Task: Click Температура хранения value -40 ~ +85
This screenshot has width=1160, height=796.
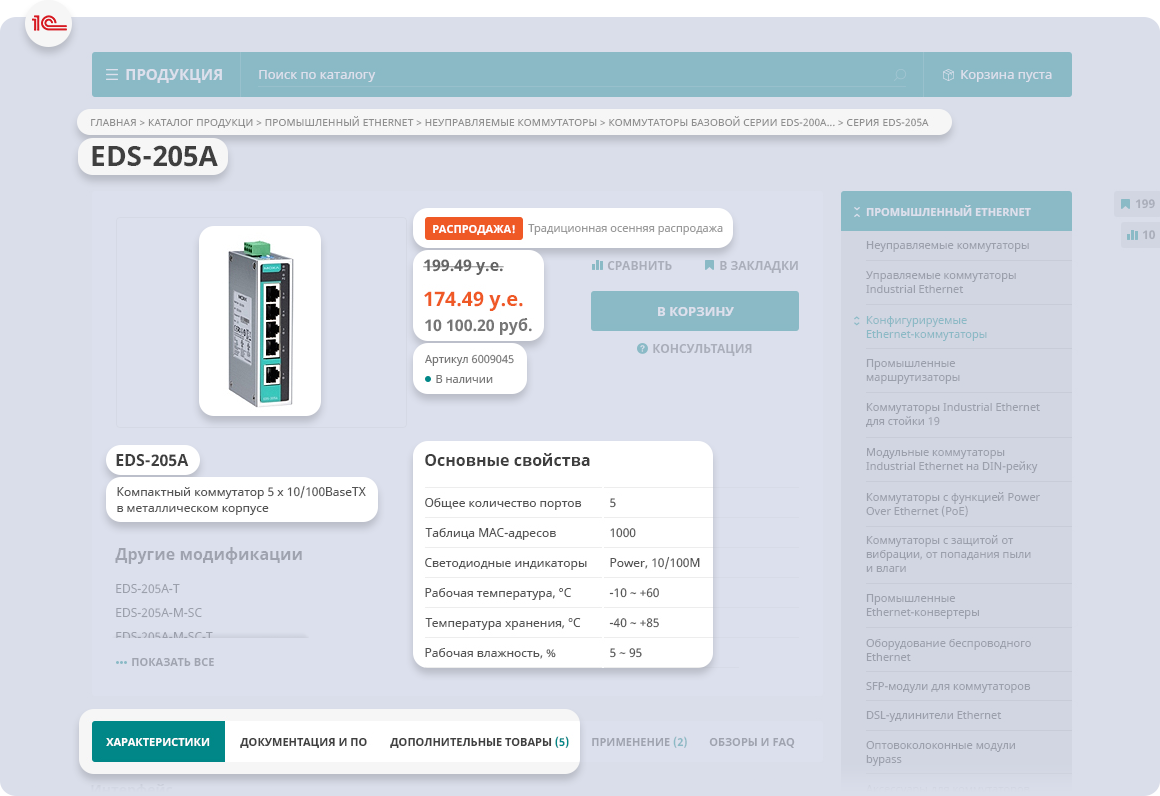Action: pyautogui.click(x=634, y=623)
